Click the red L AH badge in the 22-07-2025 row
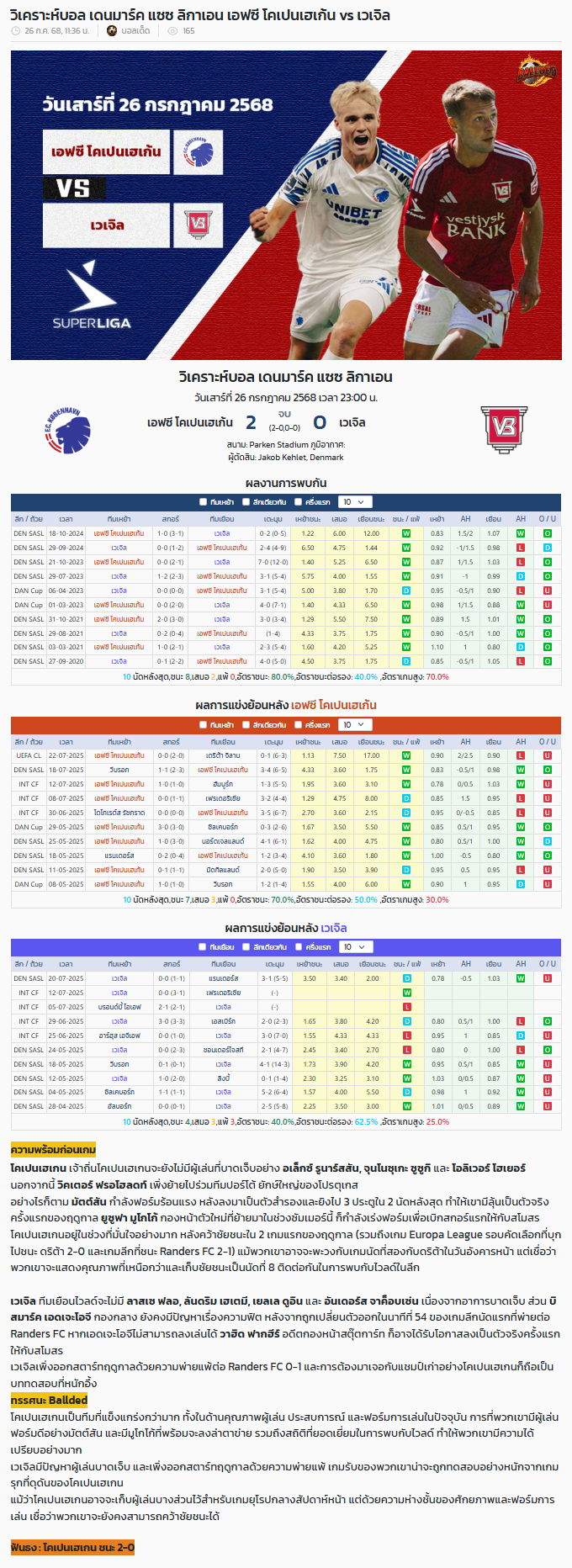Screen dimensions: 572x1568 click(x=521, y=755)
